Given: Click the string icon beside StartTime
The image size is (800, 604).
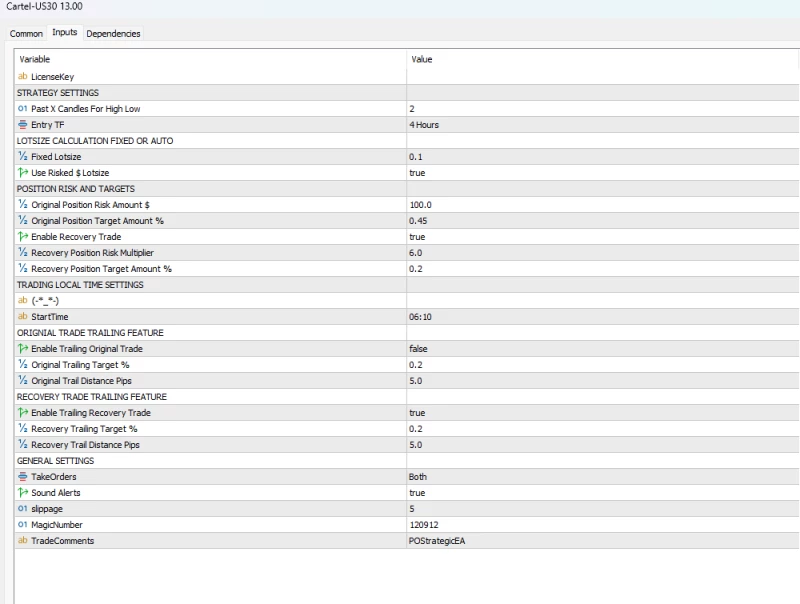Looking at the screenshot, I should pos(23,317).
